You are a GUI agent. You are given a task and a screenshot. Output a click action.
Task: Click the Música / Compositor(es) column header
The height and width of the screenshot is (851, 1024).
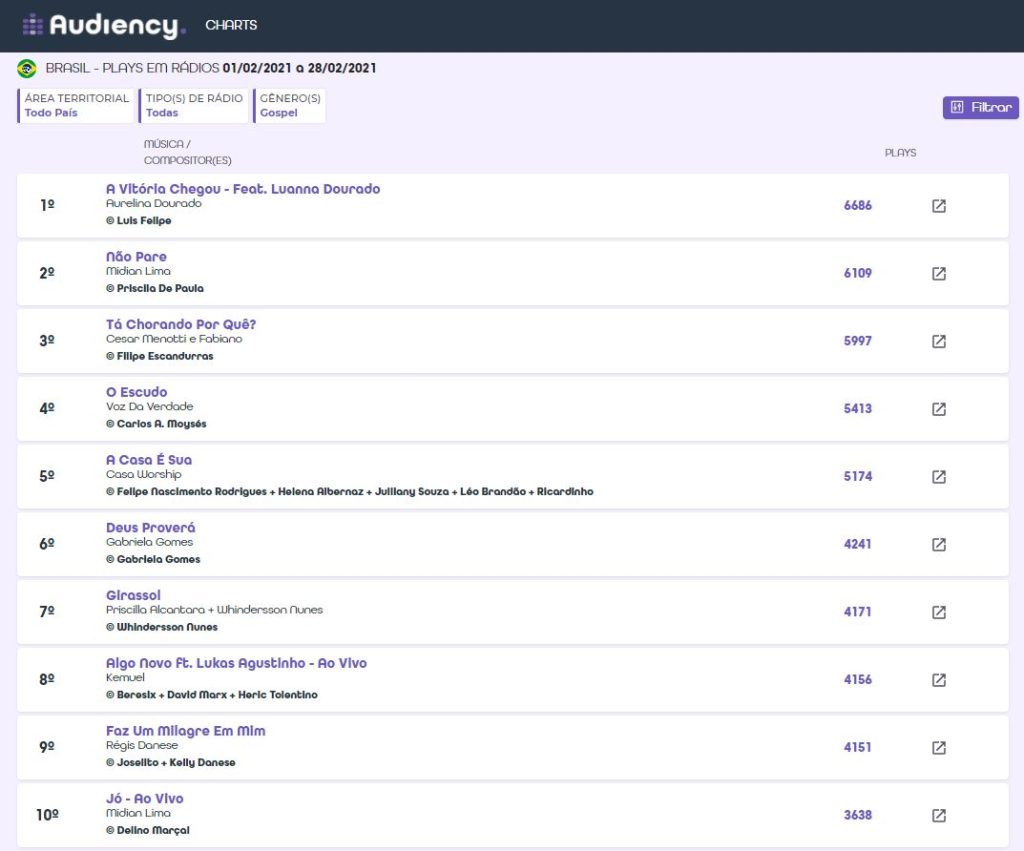point(188,152)
